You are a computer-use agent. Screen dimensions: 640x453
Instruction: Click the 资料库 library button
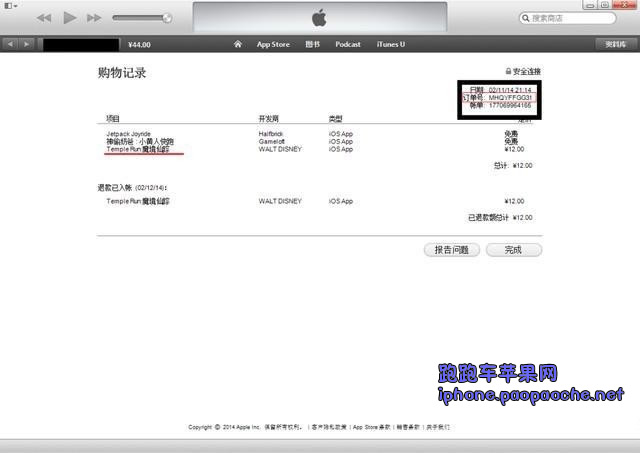click(616, 44)
